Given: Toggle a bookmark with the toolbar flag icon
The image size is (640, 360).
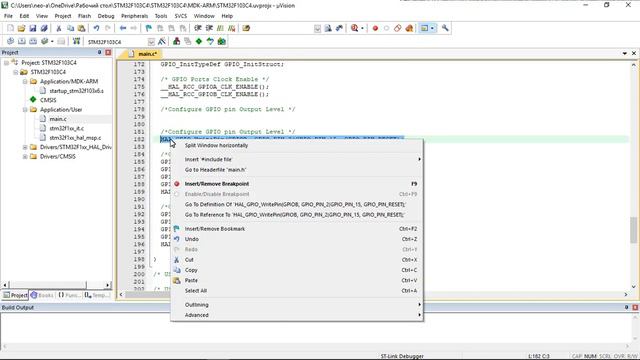Looking at the screenshot, I should tap(149, 28).
